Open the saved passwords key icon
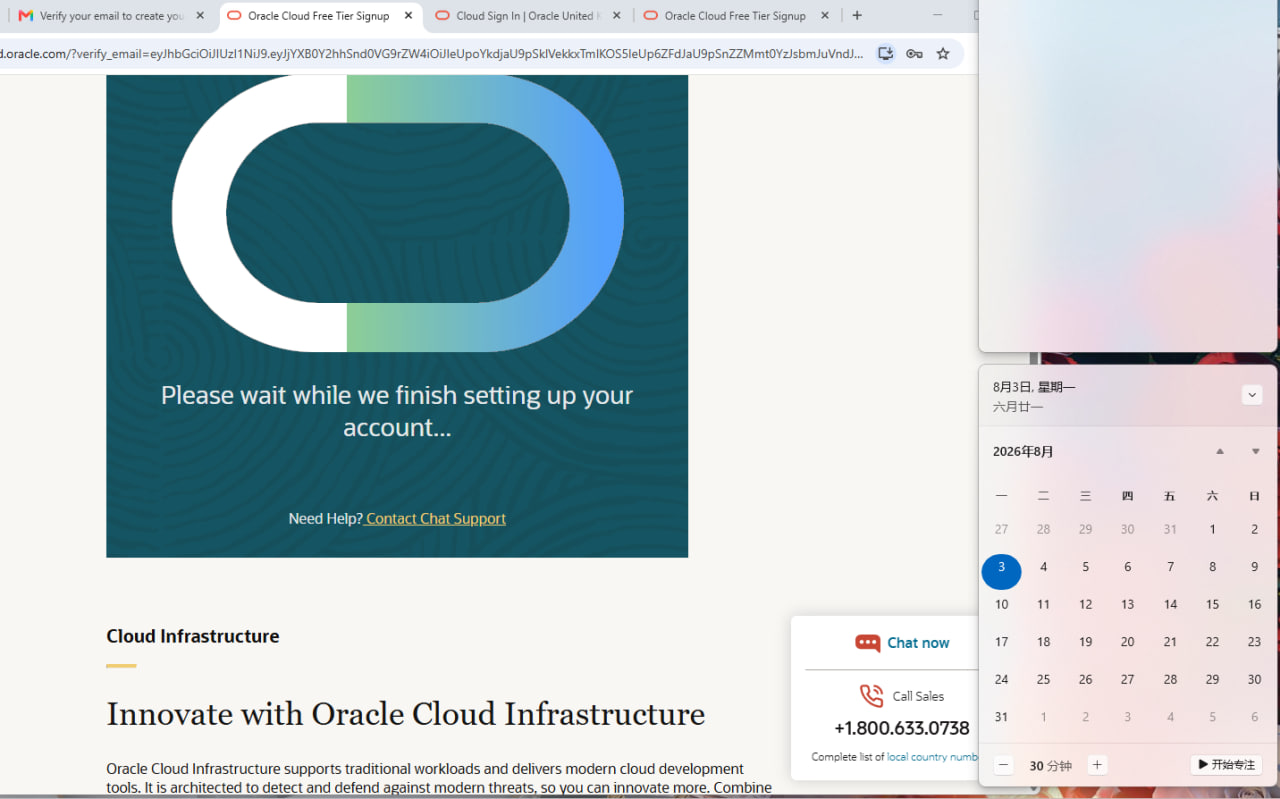The height and width of the screenshot is (799, 1280). click(x=914, y=54)
